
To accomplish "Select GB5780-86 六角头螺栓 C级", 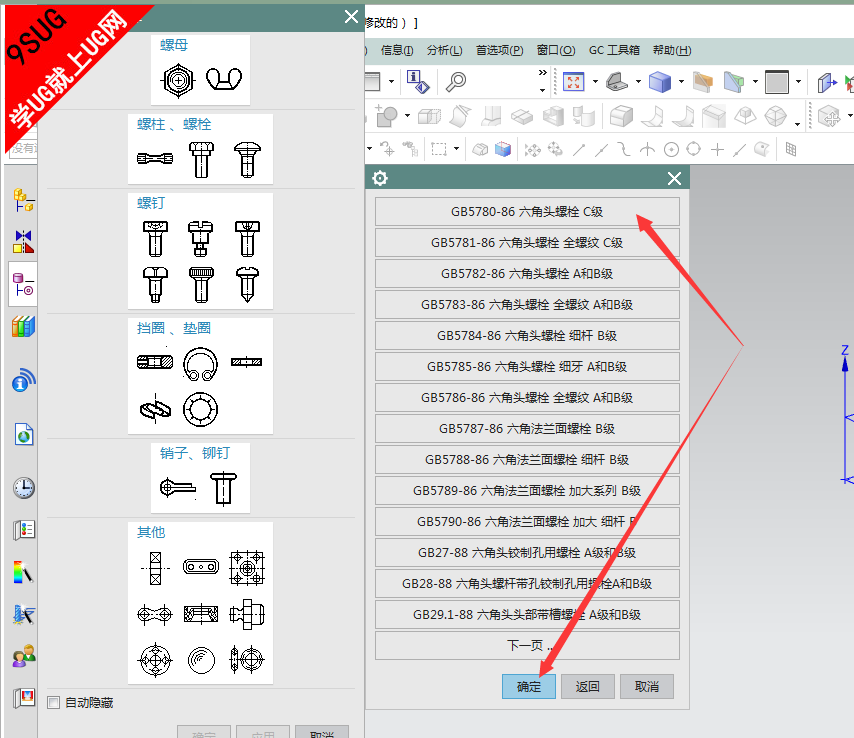I will coord(527,212).
